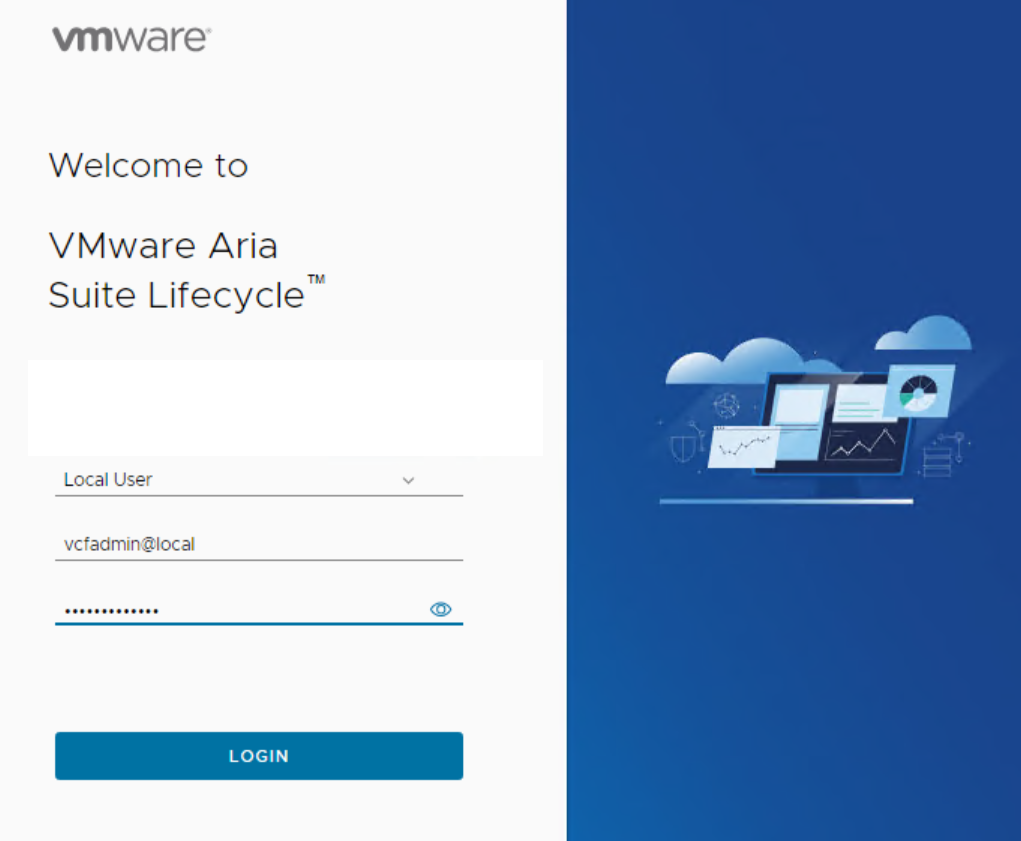Click the "VMware Aria" title line

pos(163,246)
